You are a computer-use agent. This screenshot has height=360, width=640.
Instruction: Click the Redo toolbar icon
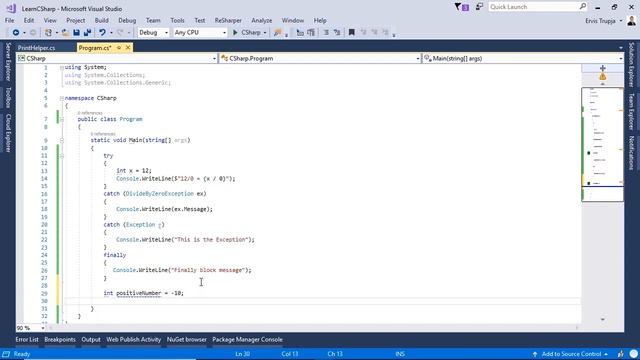pyautogui.click(x=120, y=32)
